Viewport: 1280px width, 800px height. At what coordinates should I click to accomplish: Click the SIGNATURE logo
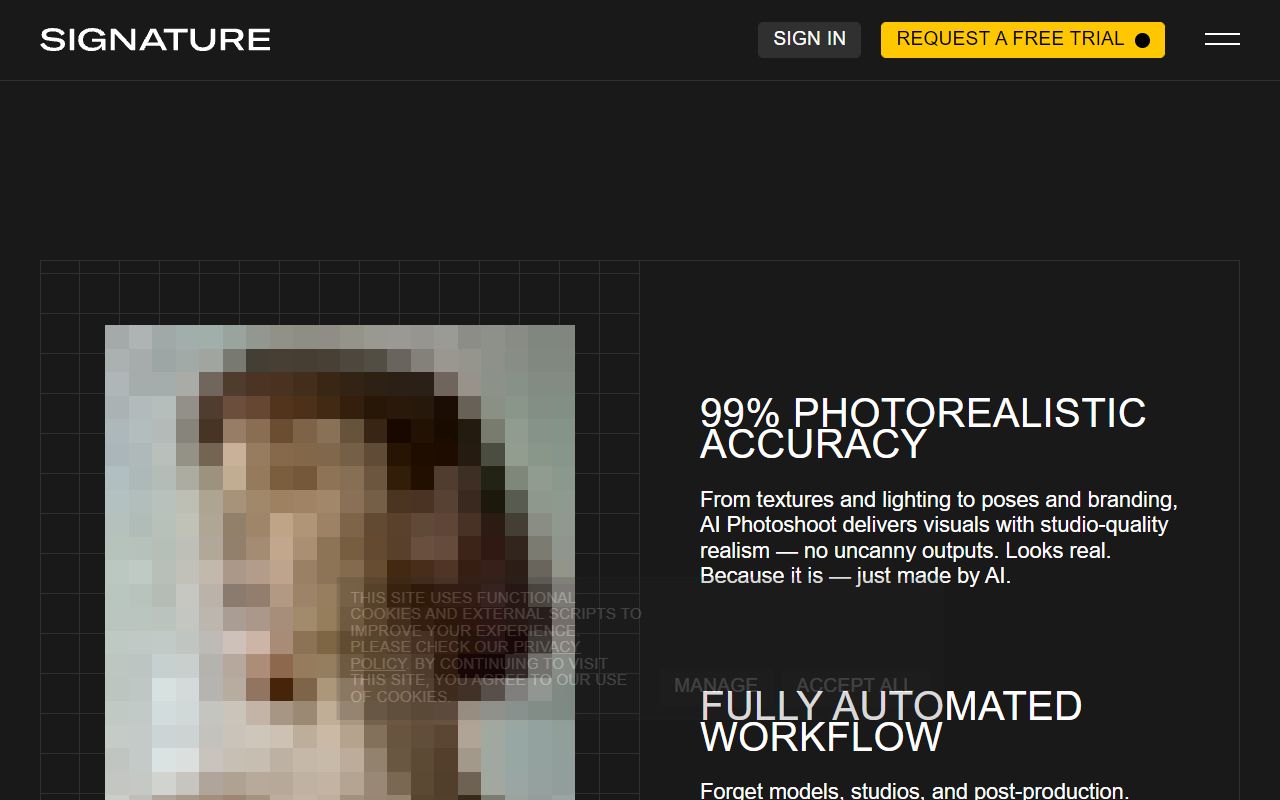155,39
